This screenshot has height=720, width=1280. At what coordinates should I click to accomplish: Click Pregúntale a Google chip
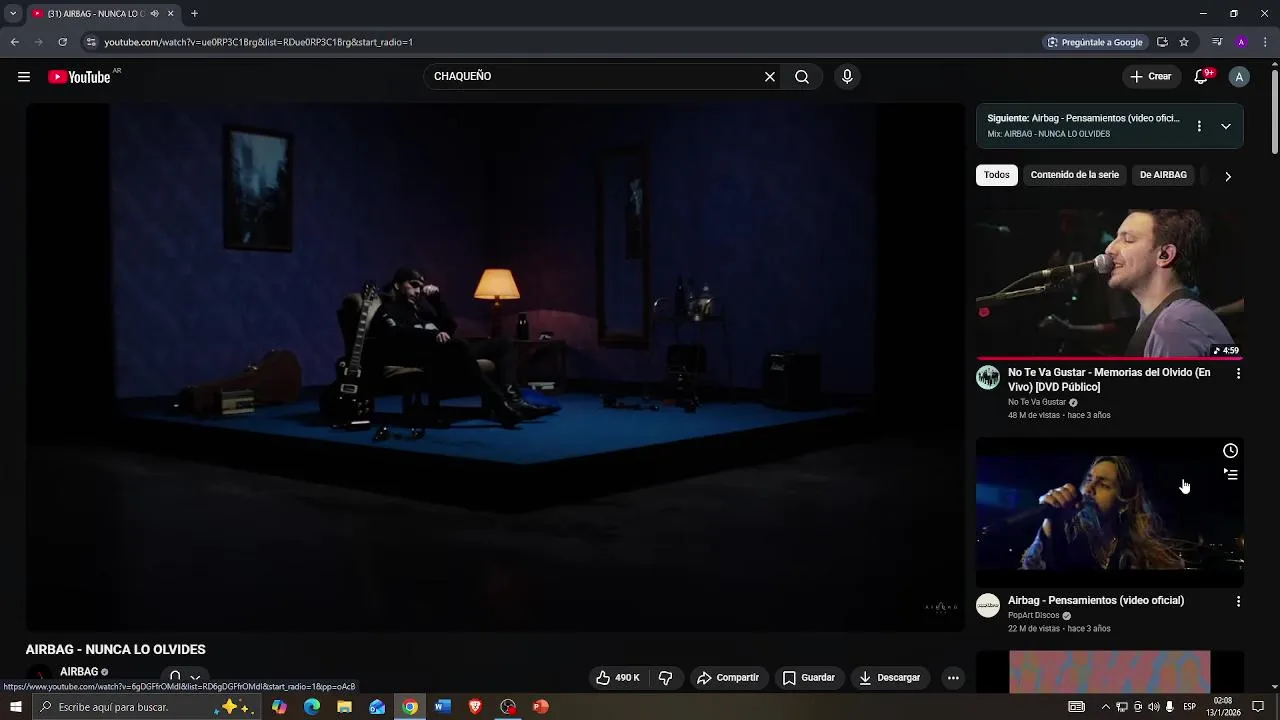(x=1095, y=42)
